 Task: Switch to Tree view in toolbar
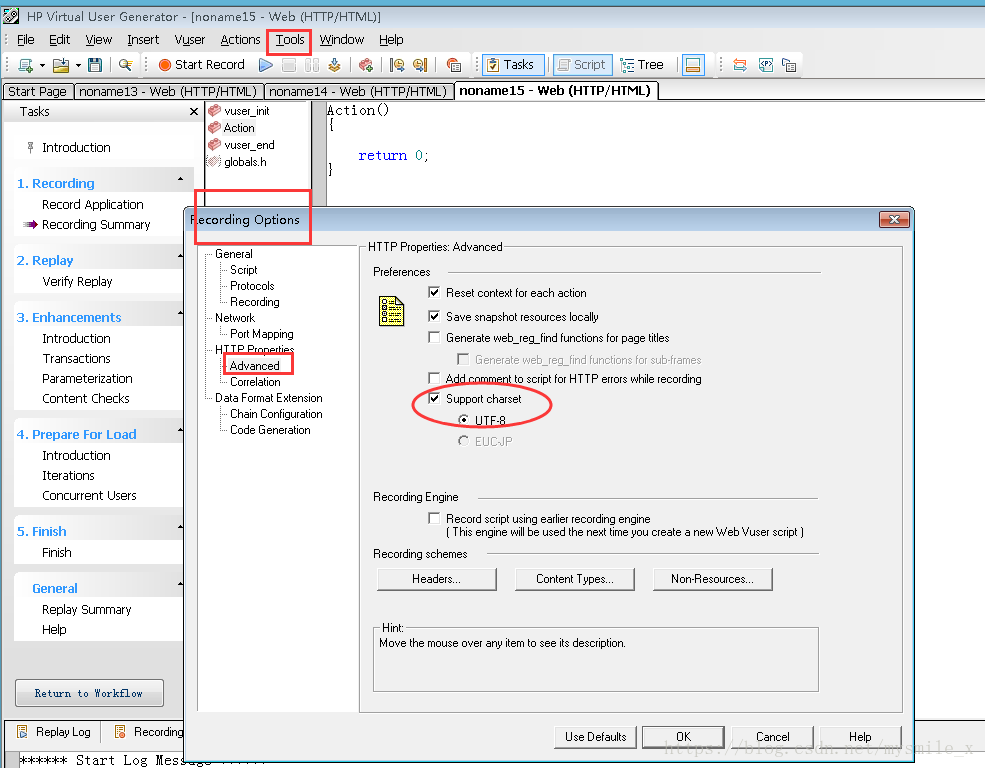(x=642, y=65)
